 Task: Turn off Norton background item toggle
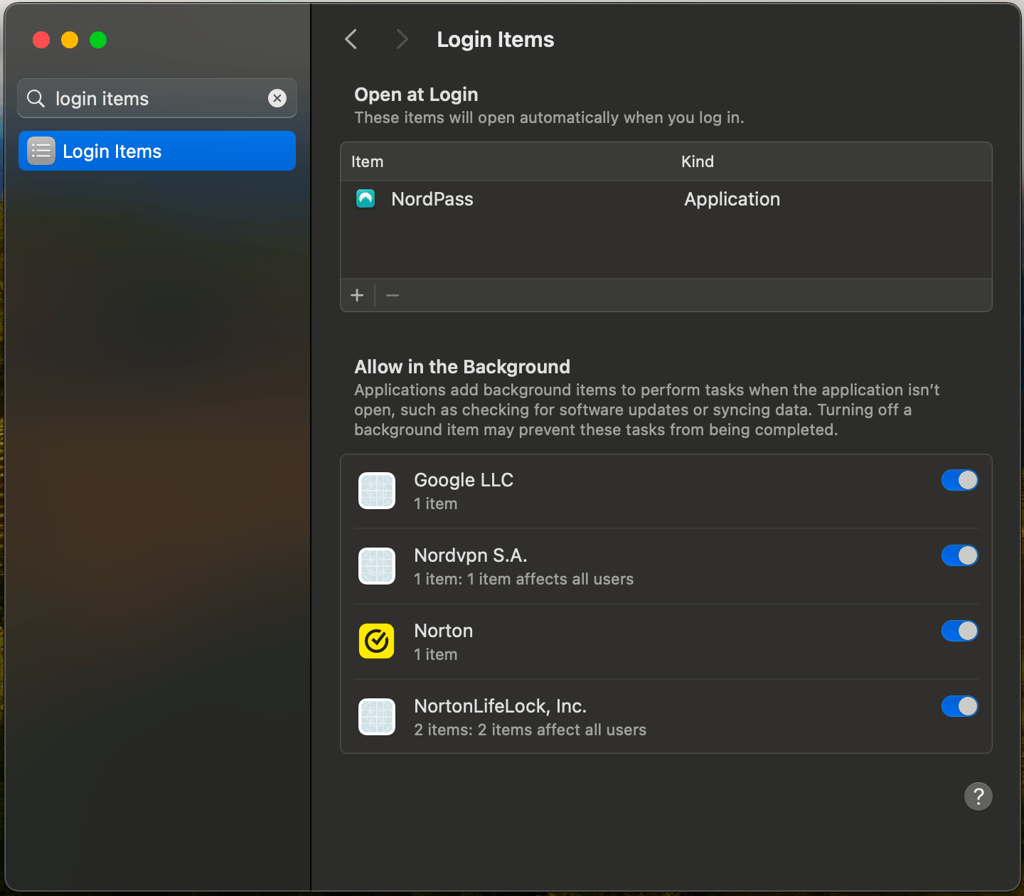(959, 631)
